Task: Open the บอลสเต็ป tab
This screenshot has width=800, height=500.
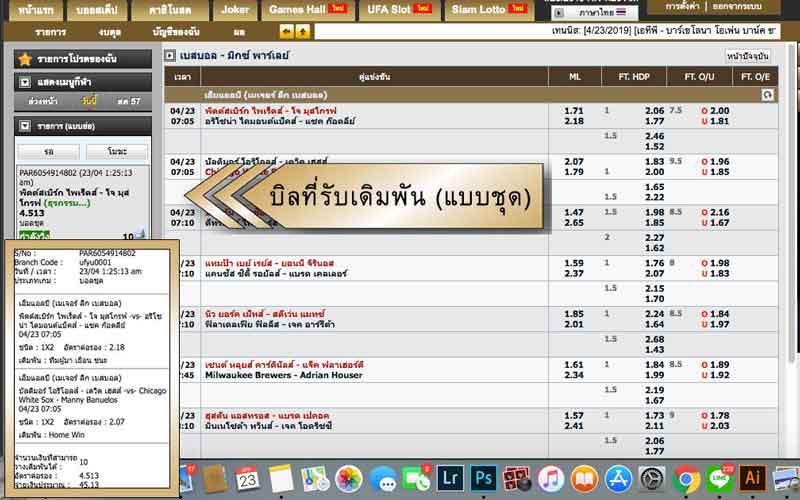Action: (x=97, y=10)
